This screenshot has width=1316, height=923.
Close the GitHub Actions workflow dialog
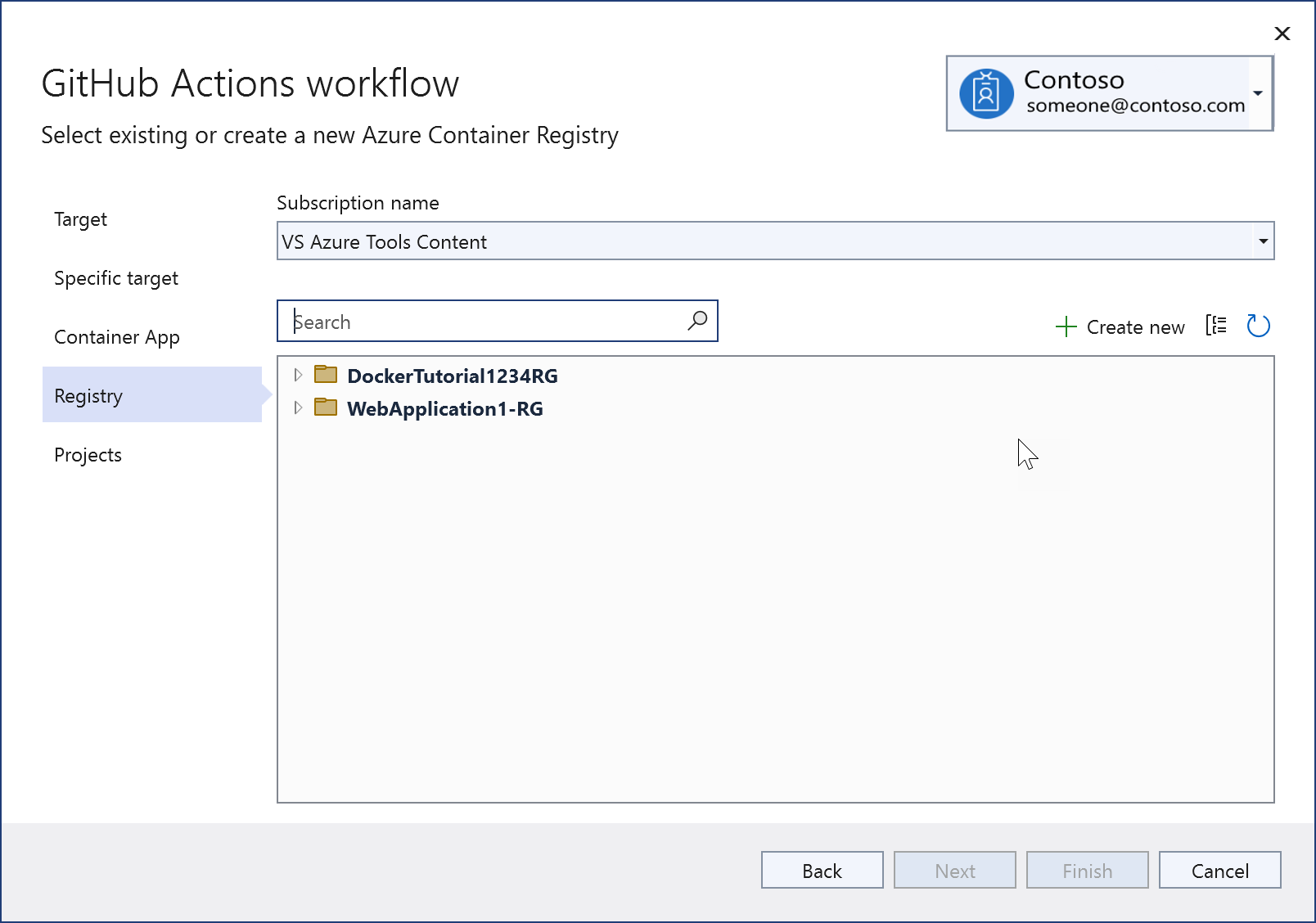coord(1282,34)
